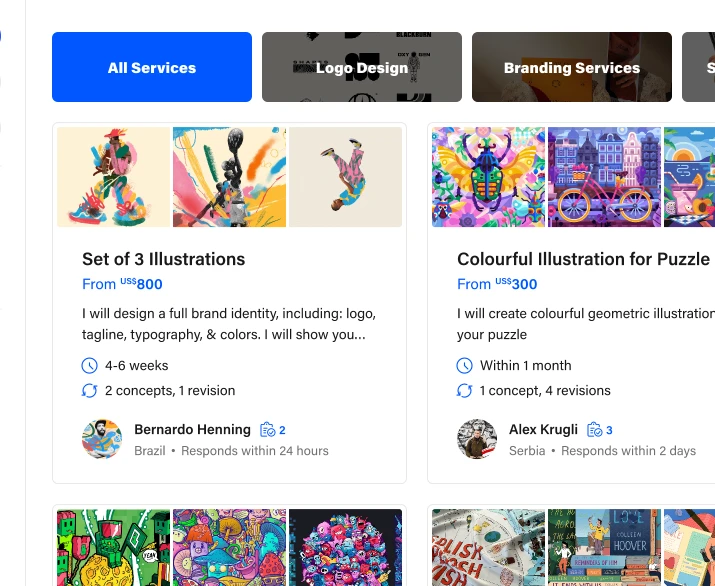View the red-cap sneaker character illustration thumbnail
Screen dimensions: 715x586
(113, 177)
